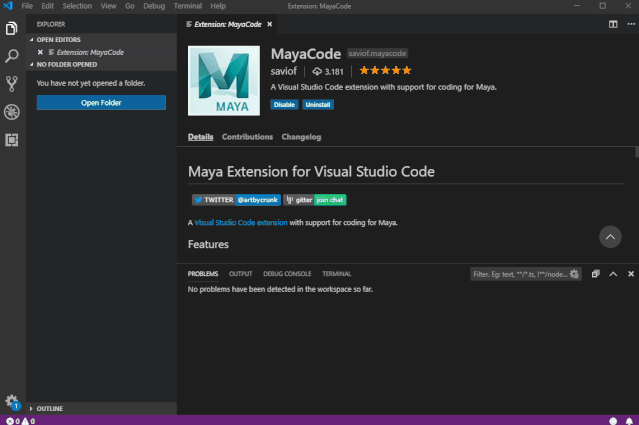Image resolution: width=639 pixels, height=425 pixels.
Task: Open notifications bell in status bar
Action: coord(629,421)
